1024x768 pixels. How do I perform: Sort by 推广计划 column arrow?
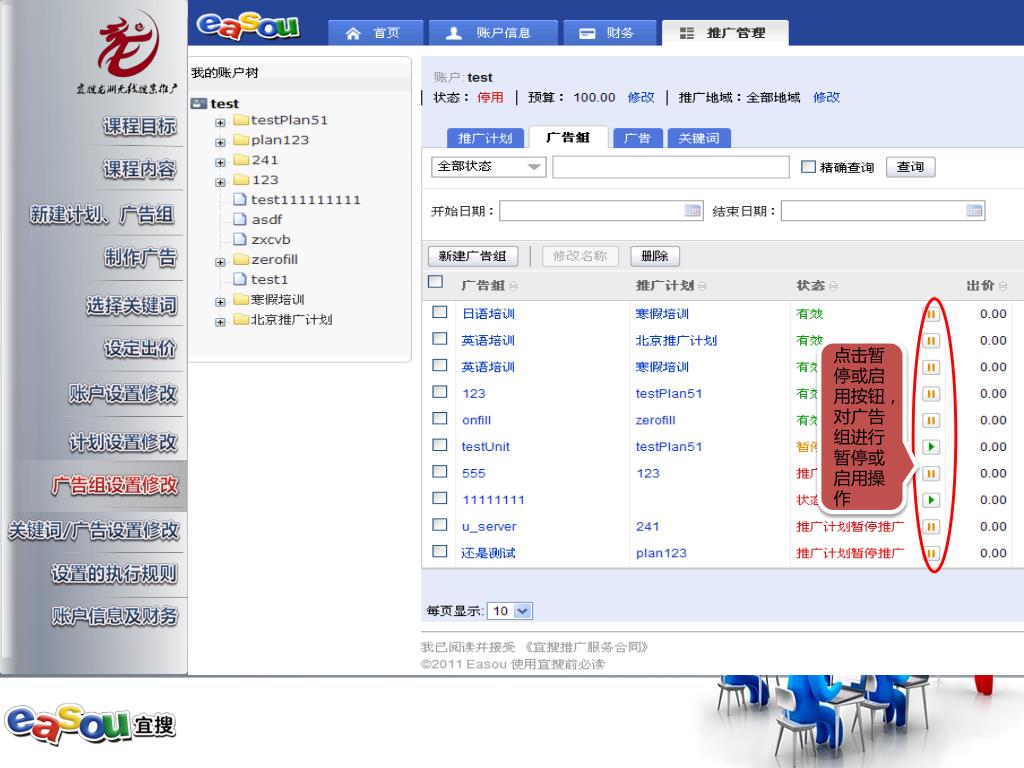(702, 286)
